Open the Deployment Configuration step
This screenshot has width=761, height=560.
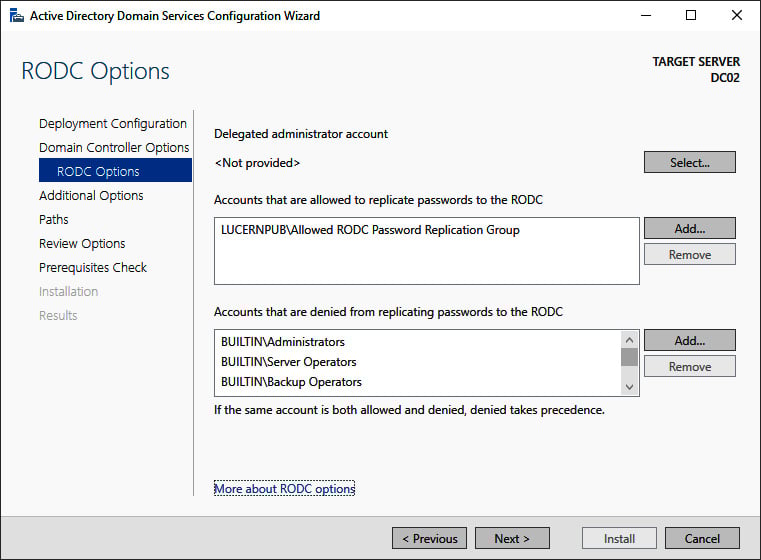(113, 124)
